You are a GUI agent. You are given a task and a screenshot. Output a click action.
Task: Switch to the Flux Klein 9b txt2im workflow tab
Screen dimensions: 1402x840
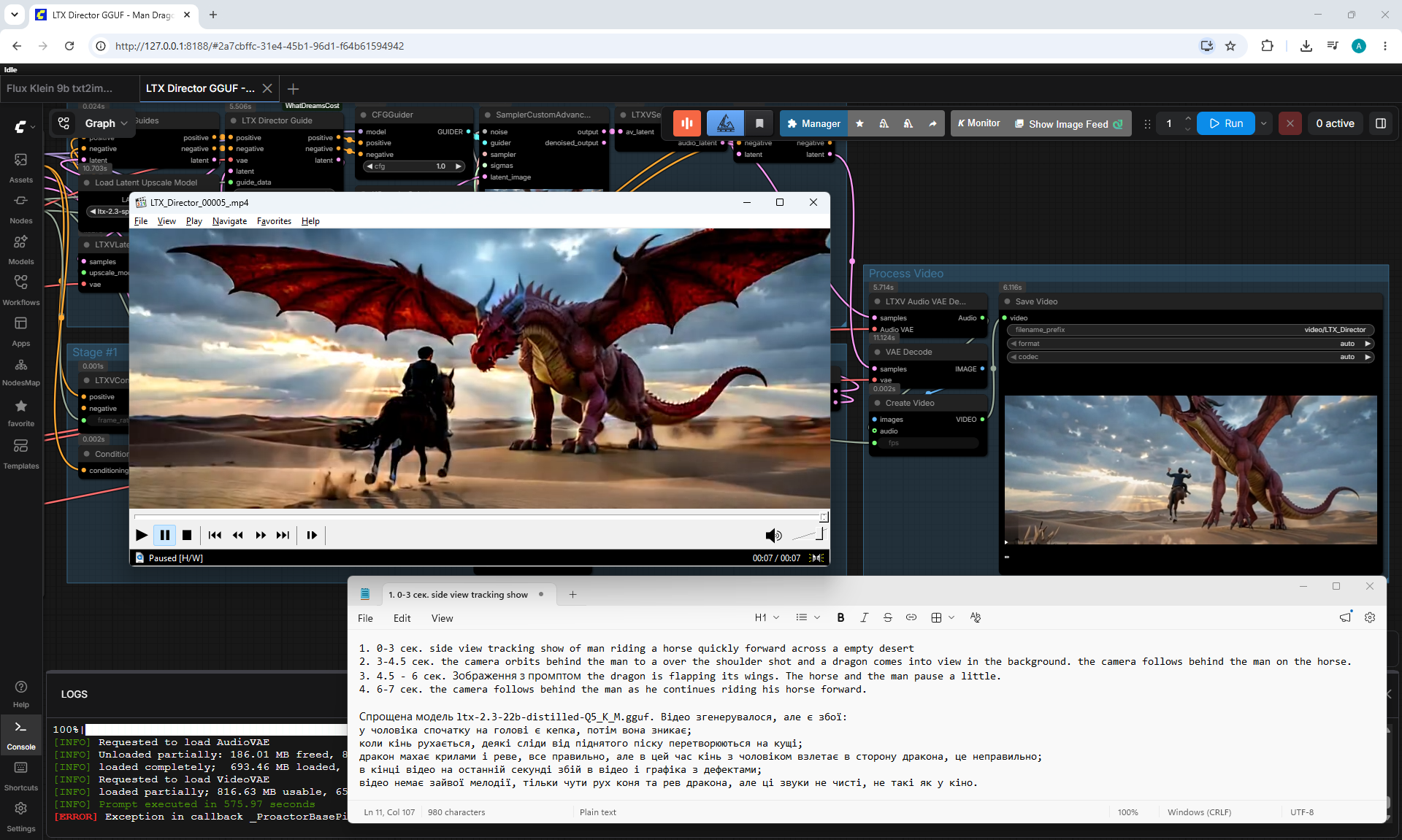pyautogui.click(x=60, y=88)
